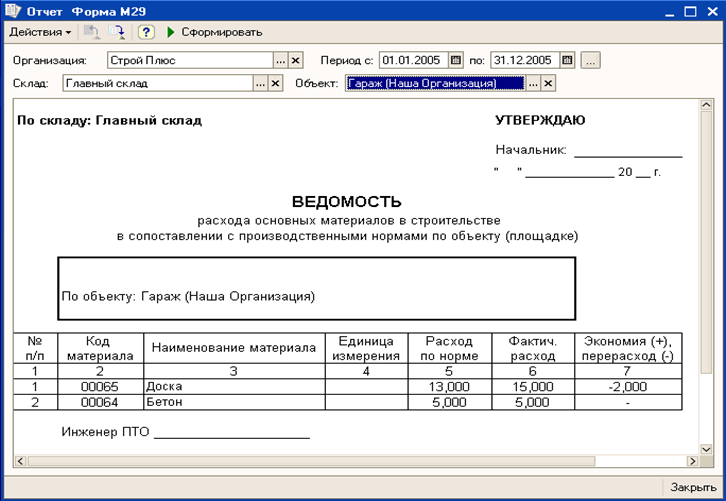The width and height of the screenshot is (726, 501).
Task: Open the Действия dropdown menu
Action: [40, 32]
